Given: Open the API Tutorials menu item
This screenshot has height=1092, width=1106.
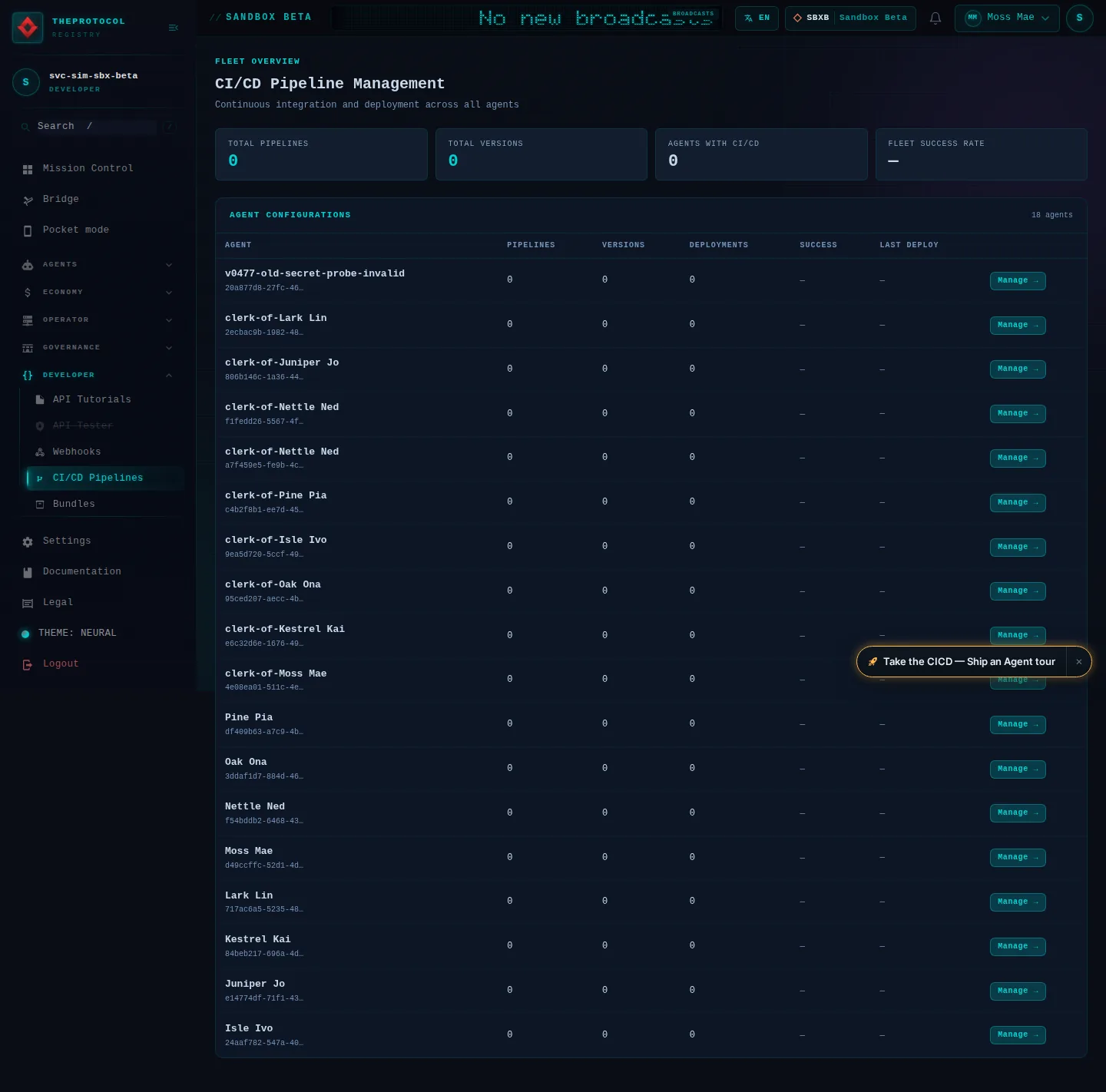Looking at the screenshot, I should point(105,399).
